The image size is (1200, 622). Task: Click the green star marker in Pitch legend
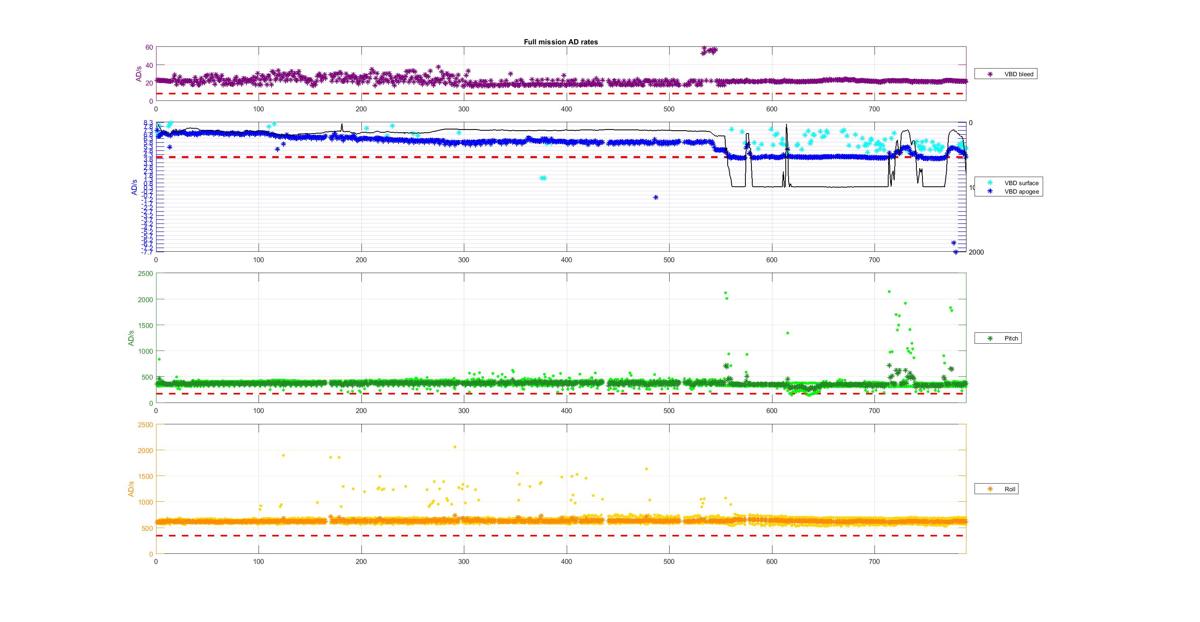[x=990, y=338]
